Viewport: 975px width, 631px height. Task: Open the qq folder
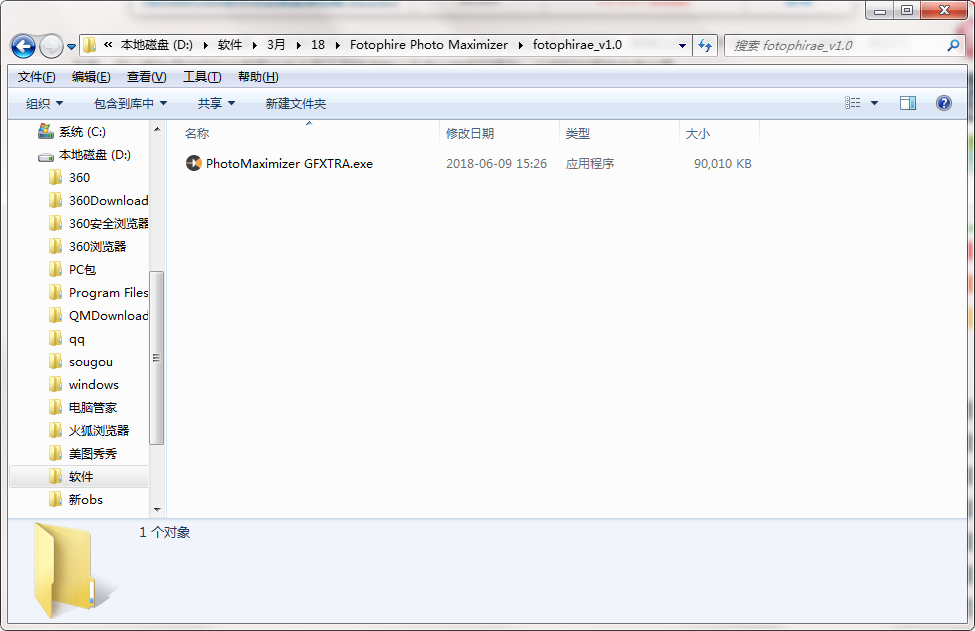76,339
